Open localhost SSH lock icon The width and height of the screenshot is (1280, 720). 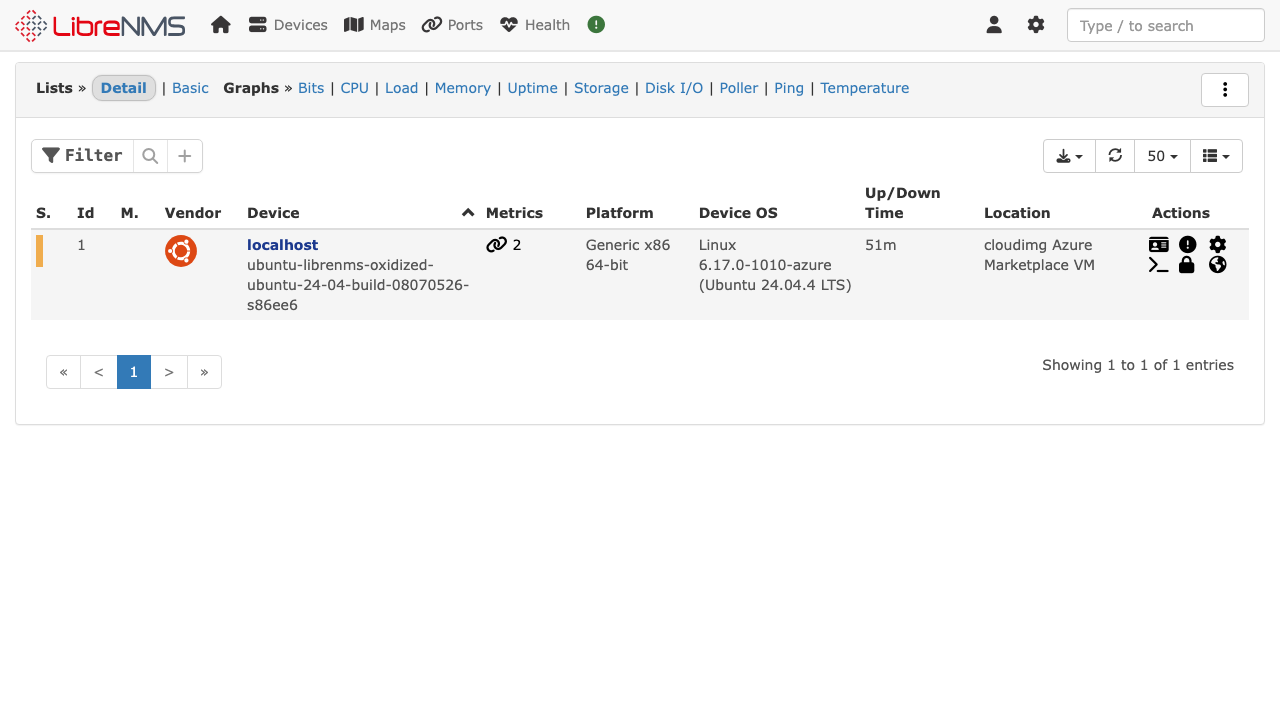tap(1187, 265)
